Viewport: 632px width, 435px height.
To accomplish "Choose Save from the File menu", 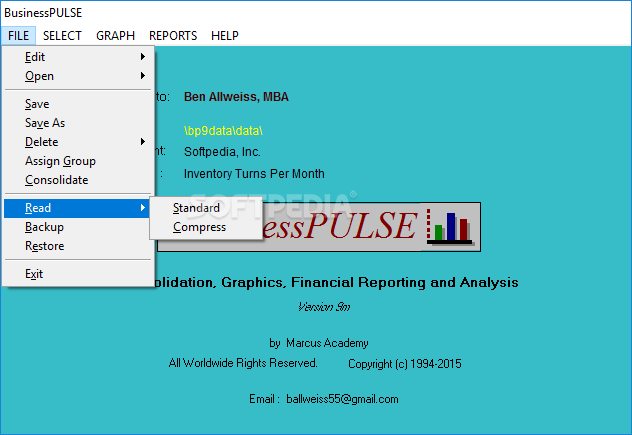I will pos(77,104).
